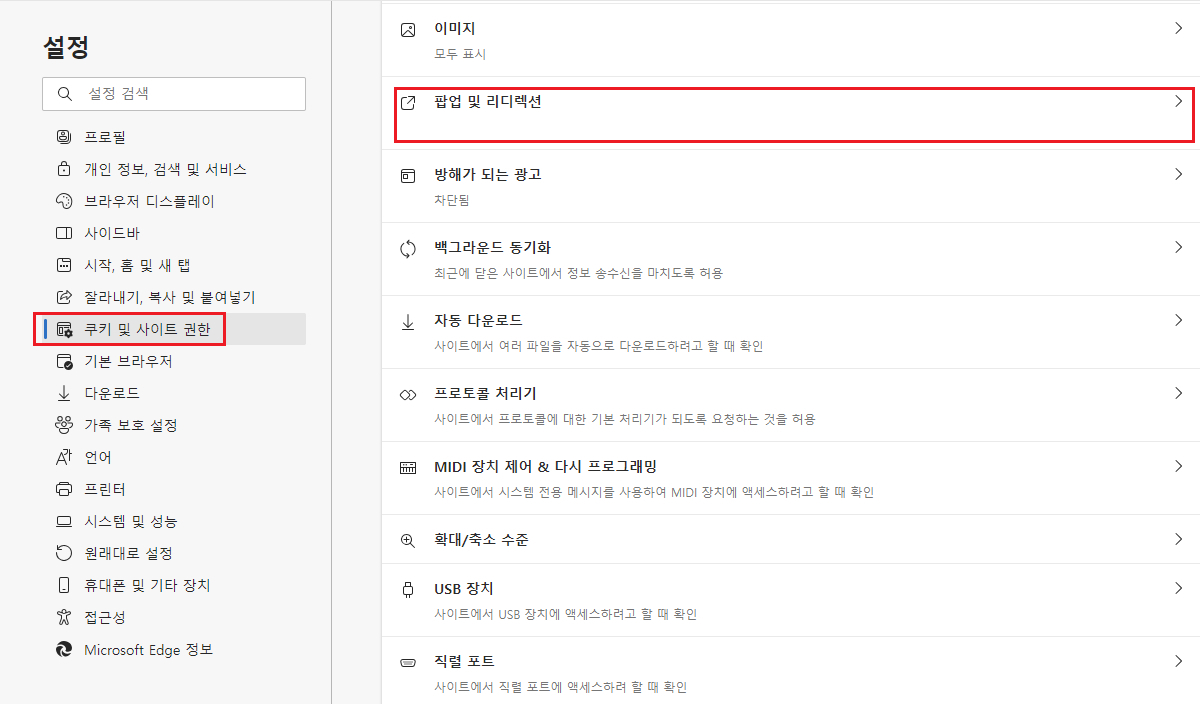1200x704 pixels.
Task: Click the background sync icon
Action: (x=408, y=249)
